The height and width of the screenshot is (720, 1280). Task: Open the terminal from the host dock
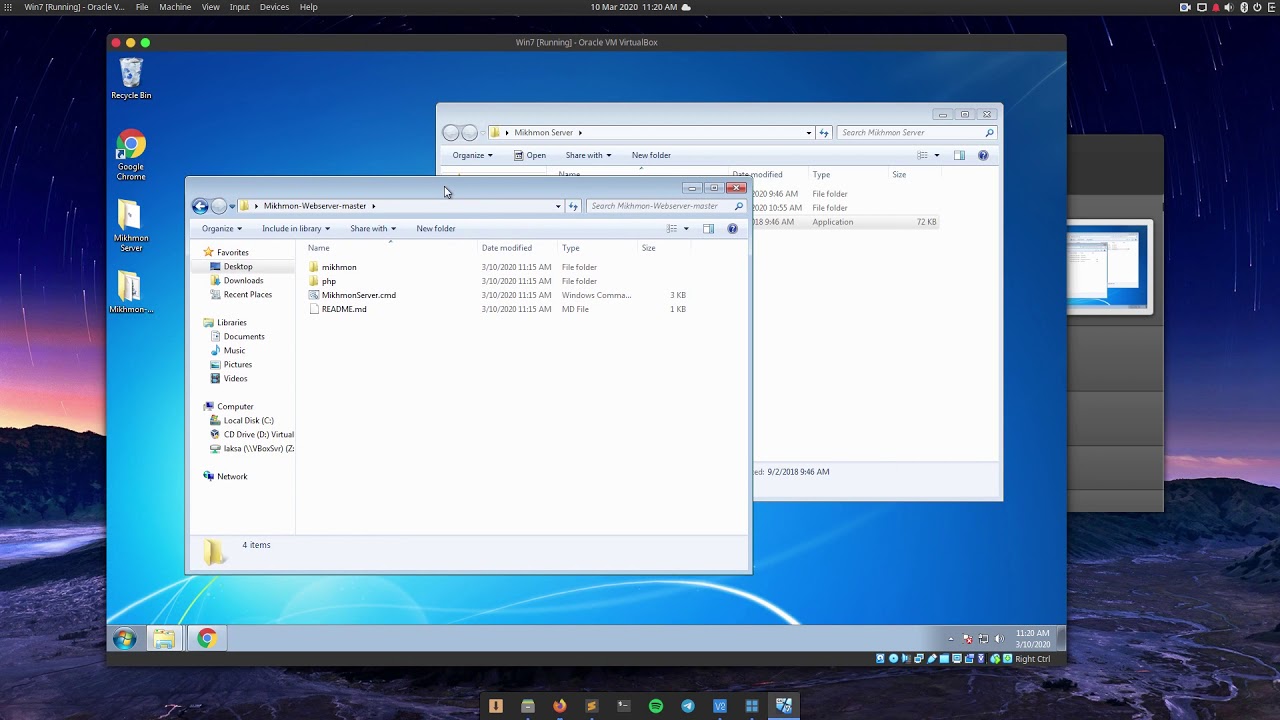click(x=623, y=706)
